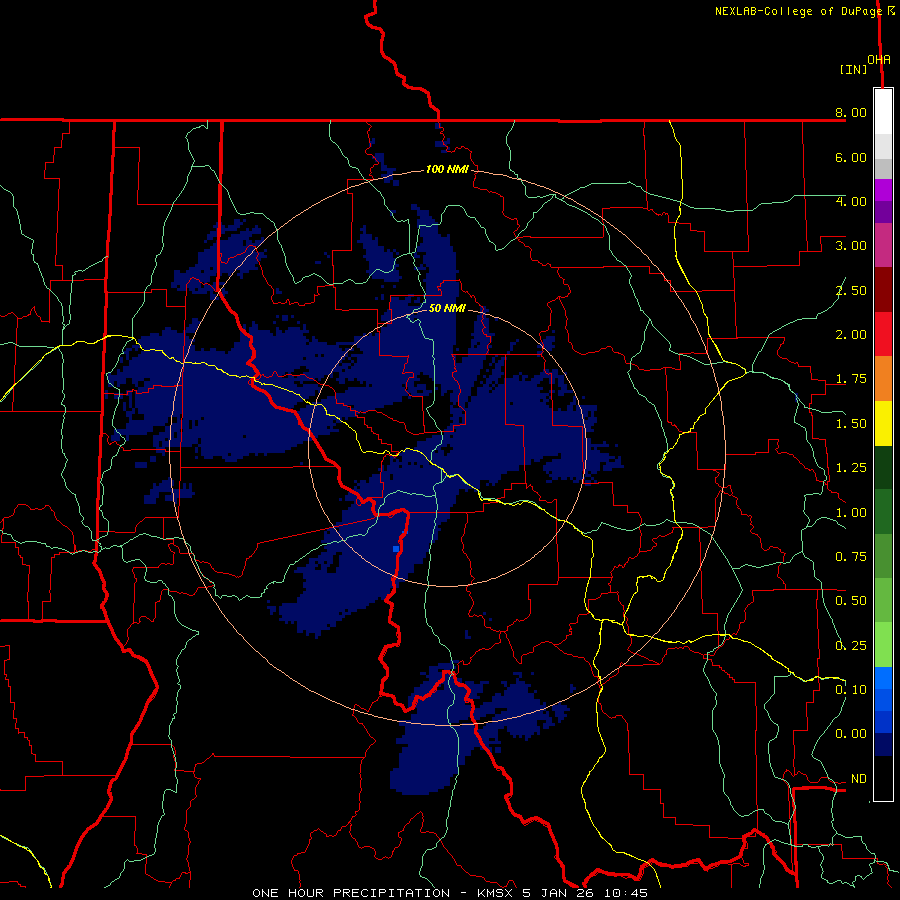Click the navy swatch just above ND
The width and height of the screenshot is (900, 900).
tap(883, 745)
